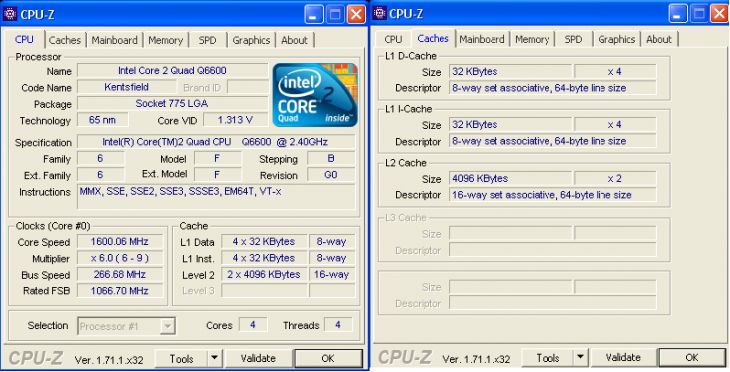Minimize the left CPU-Z window
The width and height of the screenshot is (730, 372).
click(x=313, y=14)
